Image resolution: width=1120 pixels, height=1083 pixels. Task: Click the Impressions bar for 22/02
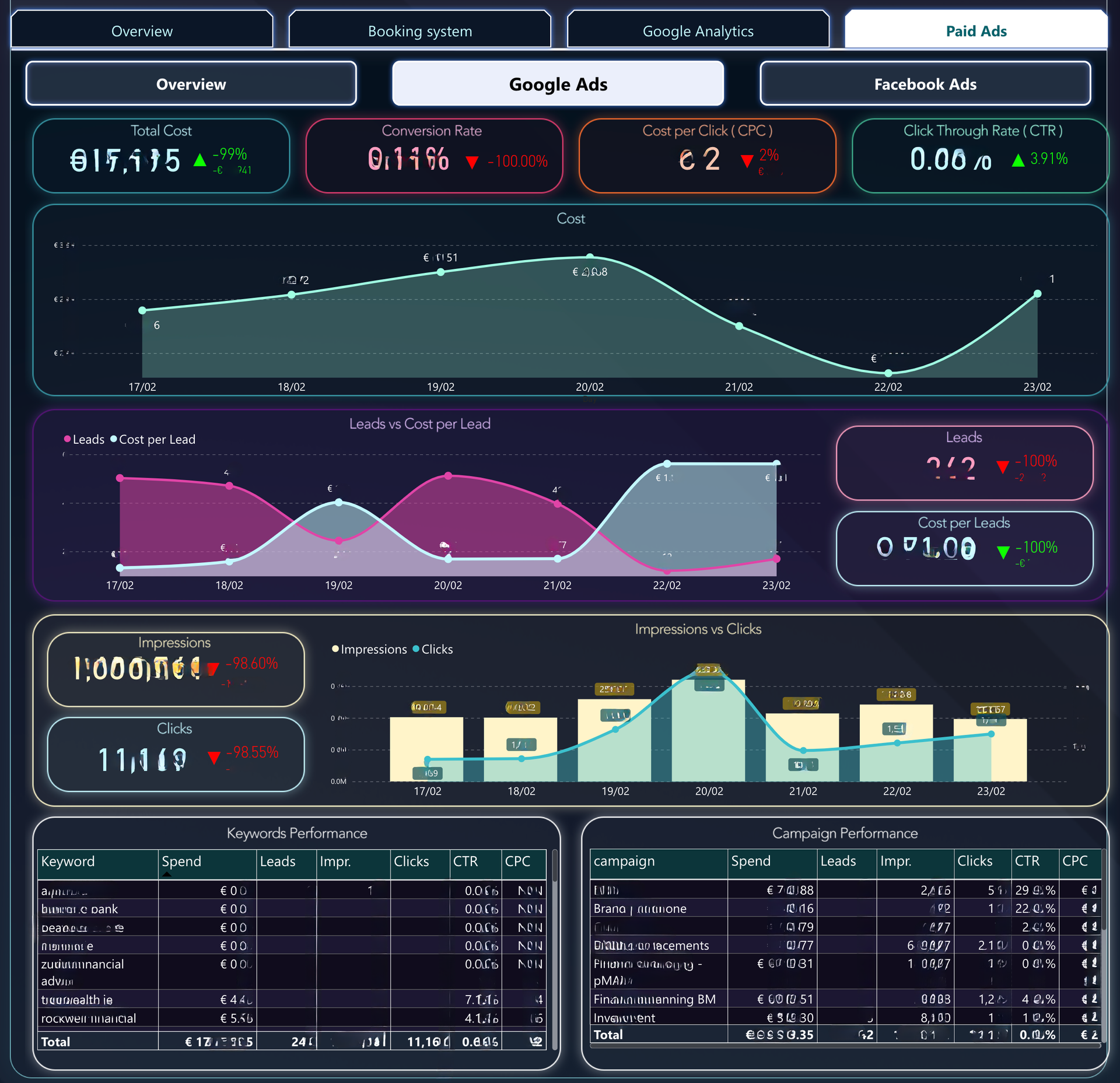896,743
